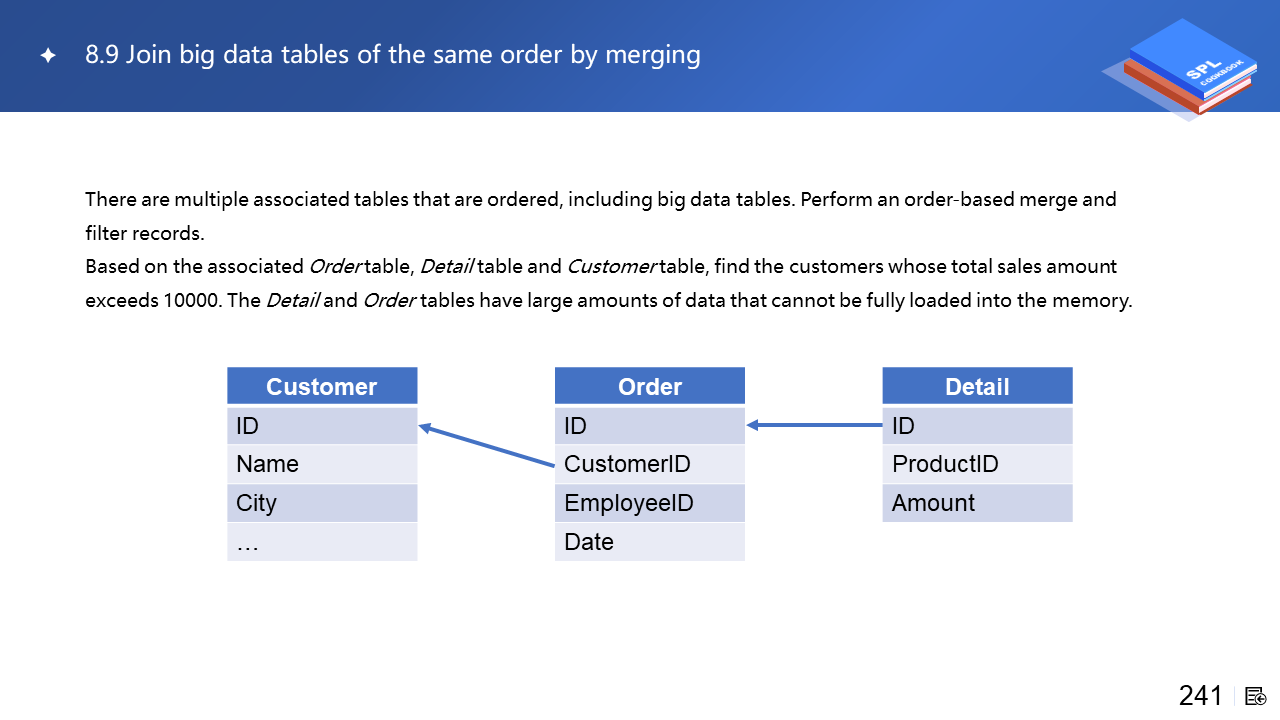Select the slide title '8.9 Join big data tables'
The height and width of the screenshot is (720, 1280).
click(392, 55)
